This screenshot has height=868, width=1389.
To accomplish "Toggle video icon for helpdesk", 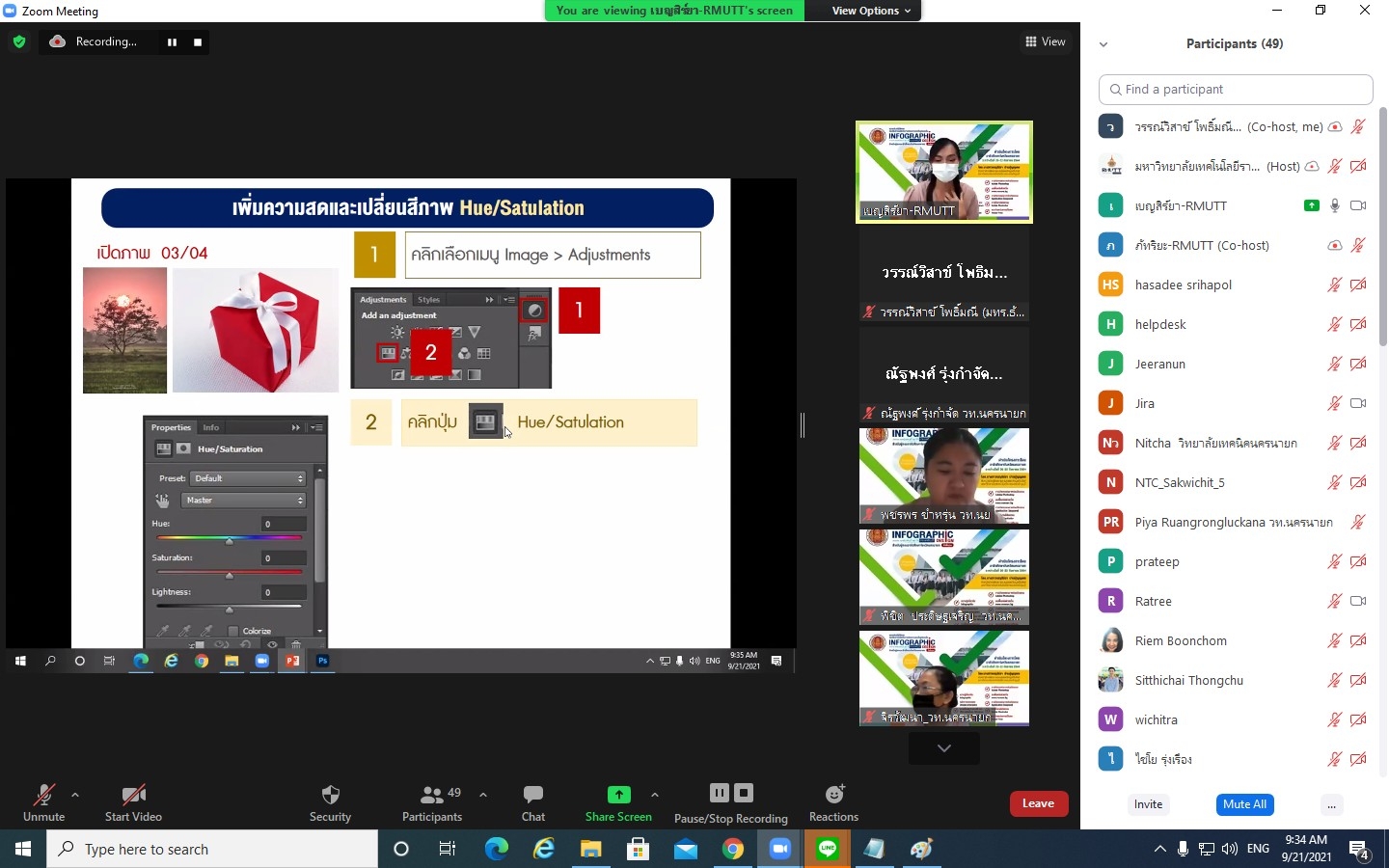I will tap(1358, 324).
